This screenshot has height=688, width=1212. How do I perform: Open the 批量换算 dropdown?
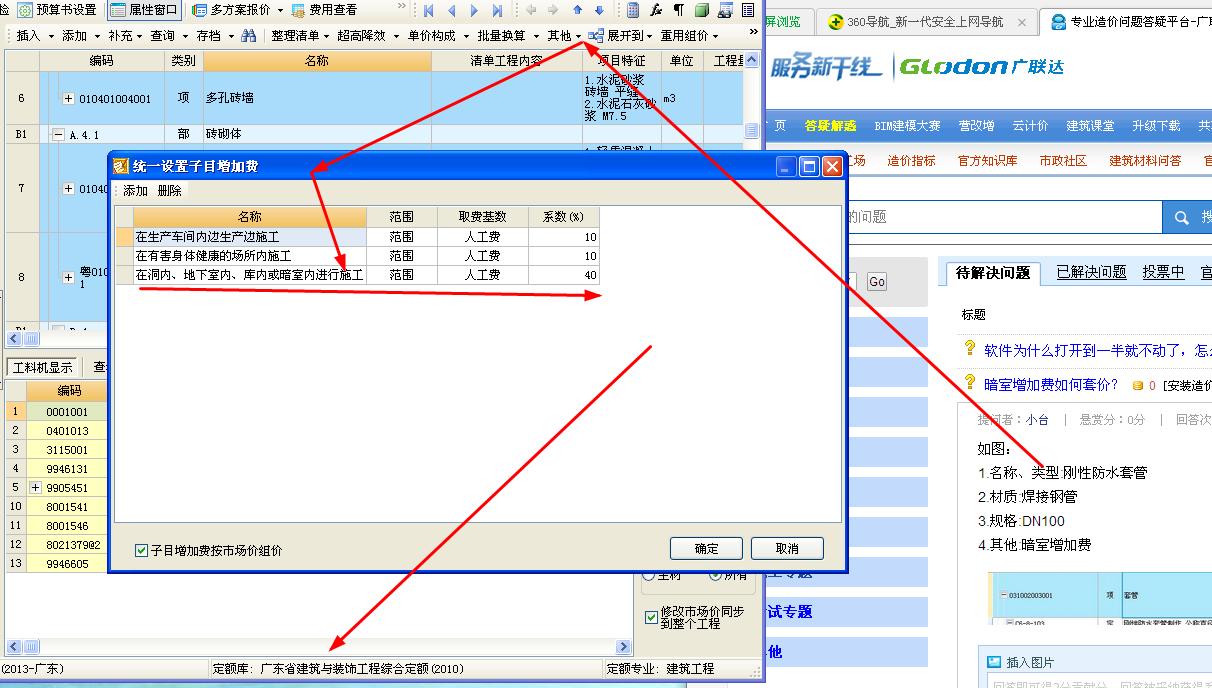(x=508, y=35)
